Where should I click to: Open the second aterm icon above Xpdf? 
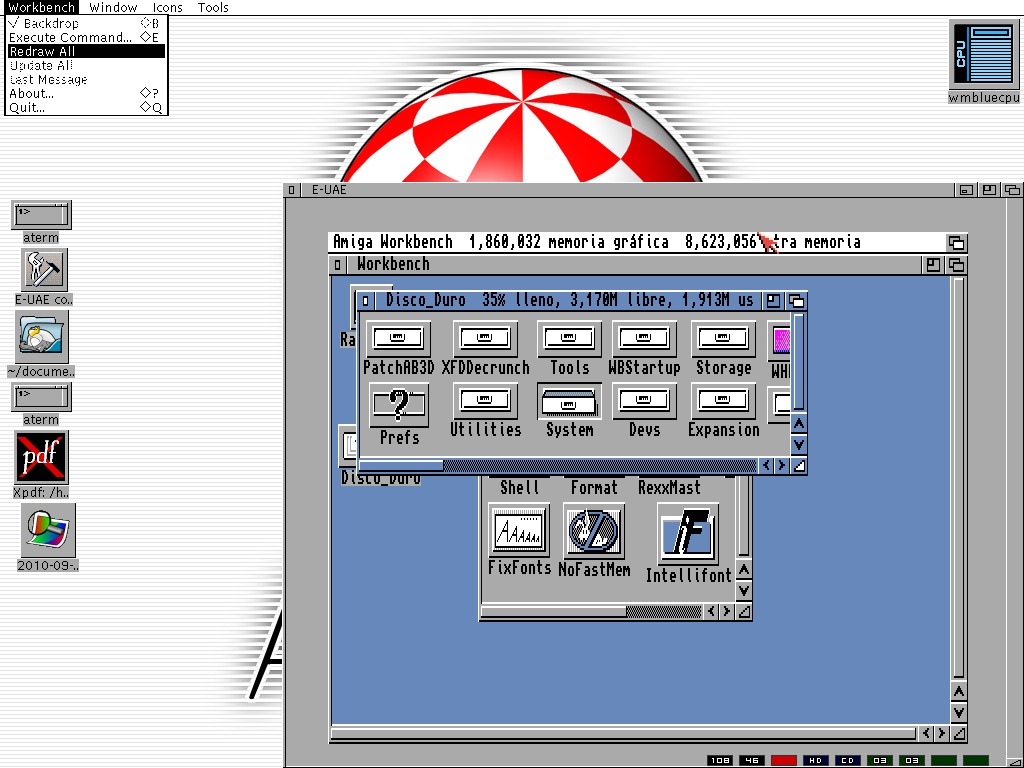pyautogui.click(x=41, y=397)
